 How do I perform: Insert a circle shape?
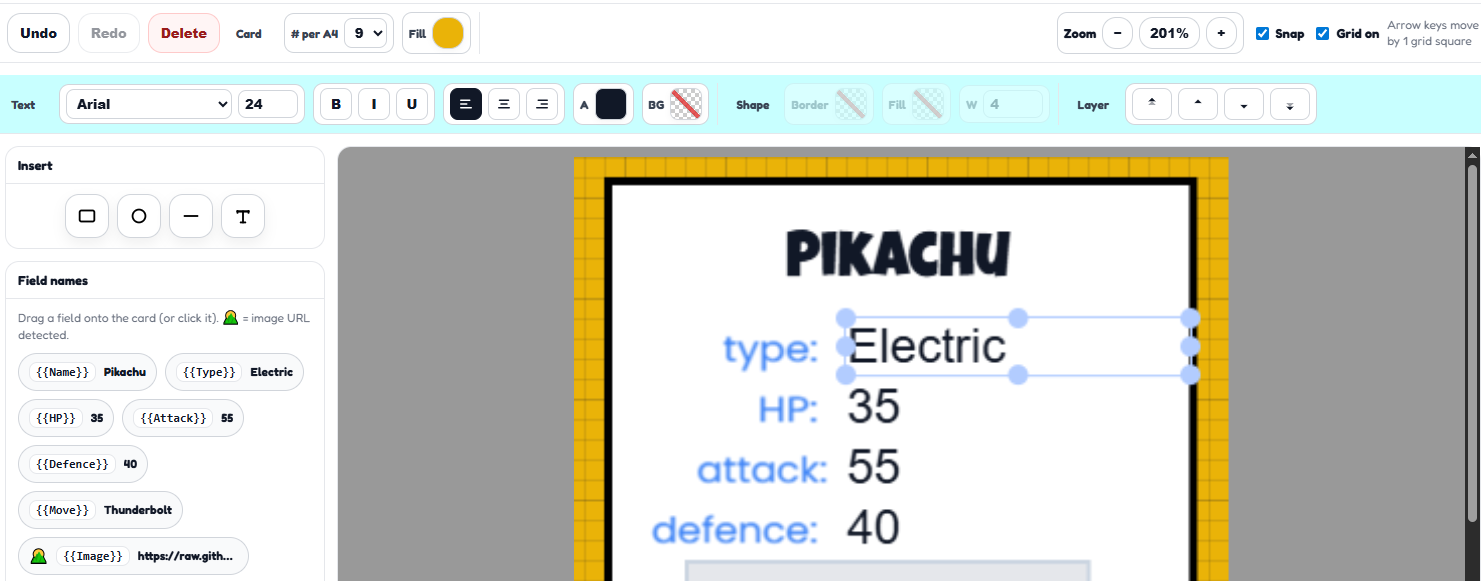[139, 216]
